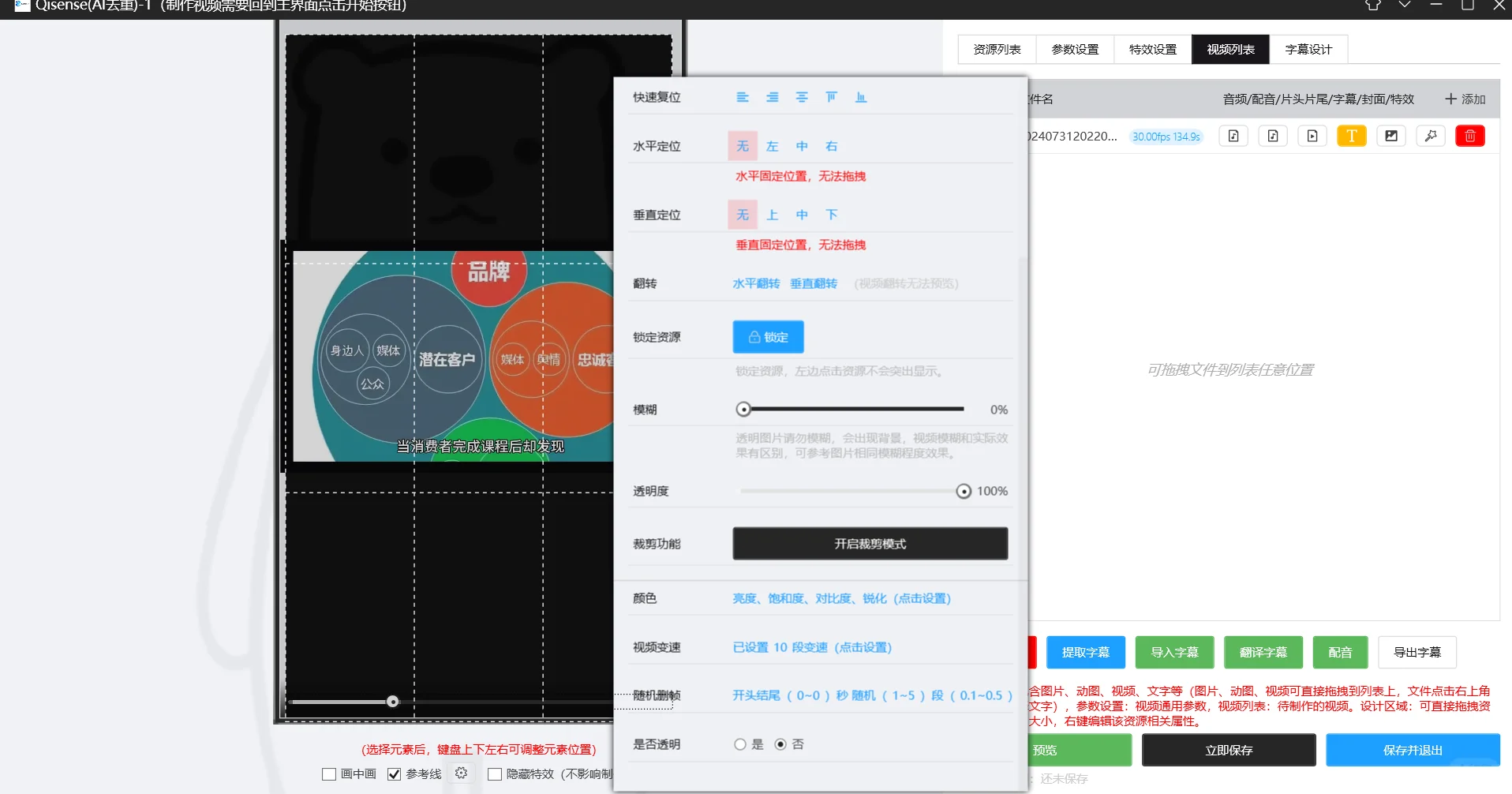Click the 模糊 blur slider handle
This screenshot has height=794, width=1512.
tap(743, 409)
